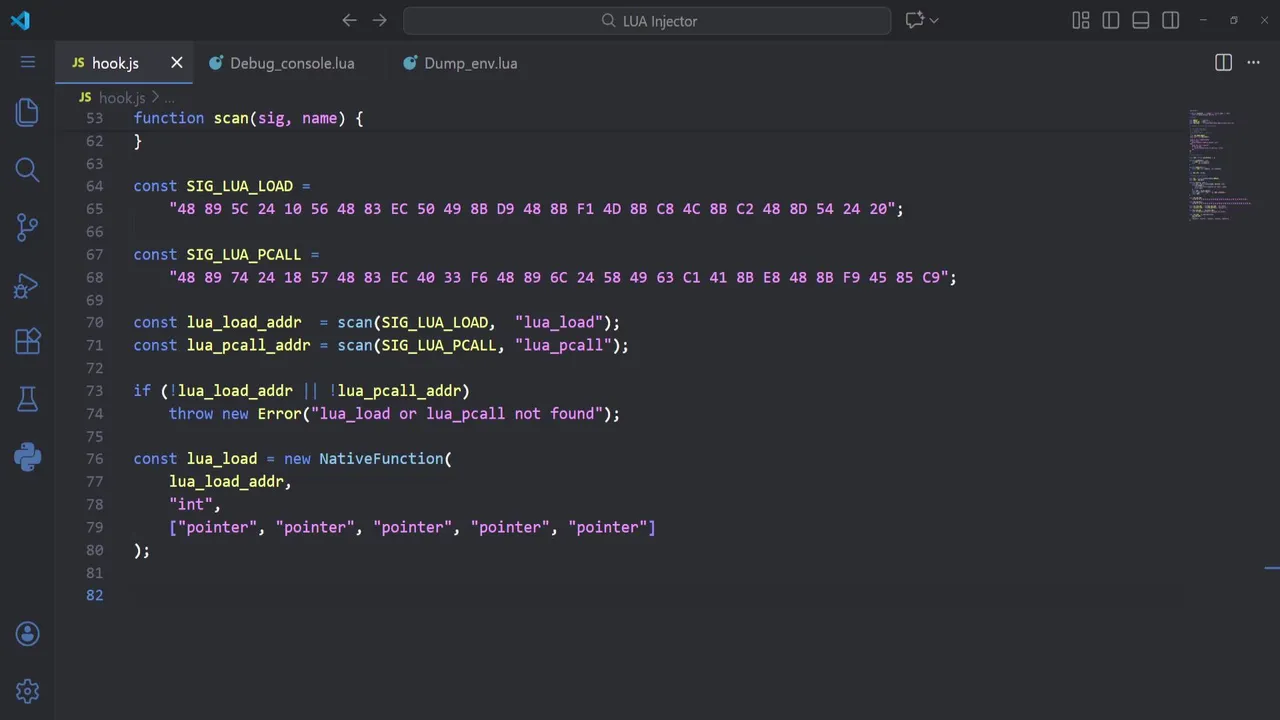Screen dimensions: 1280x720
Task: Open the editor More Actions menu
Action: (1253, 63)
